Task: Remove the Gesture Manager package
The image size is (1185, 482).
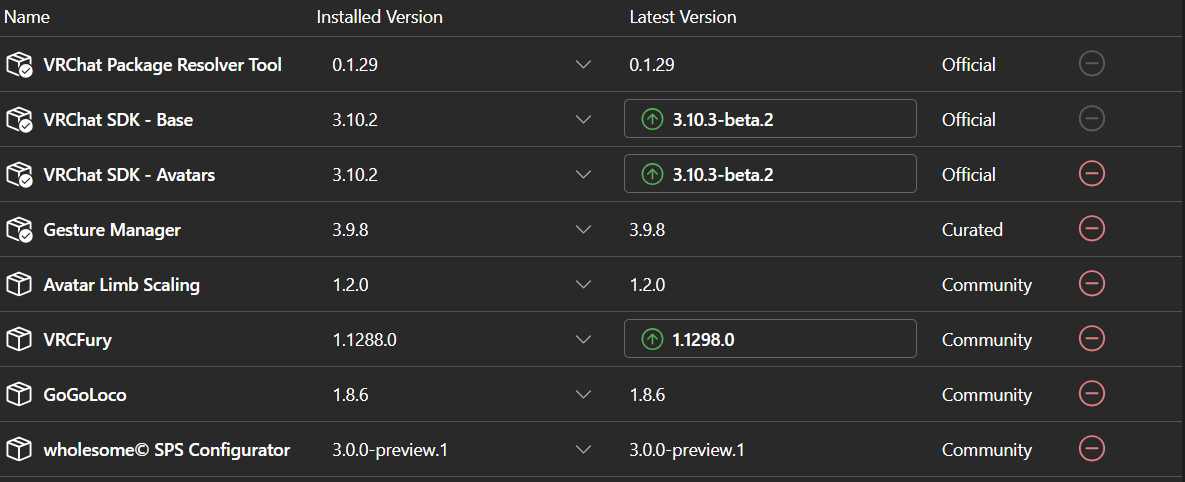Action: pyautogui.click(x=1092, y=229)
